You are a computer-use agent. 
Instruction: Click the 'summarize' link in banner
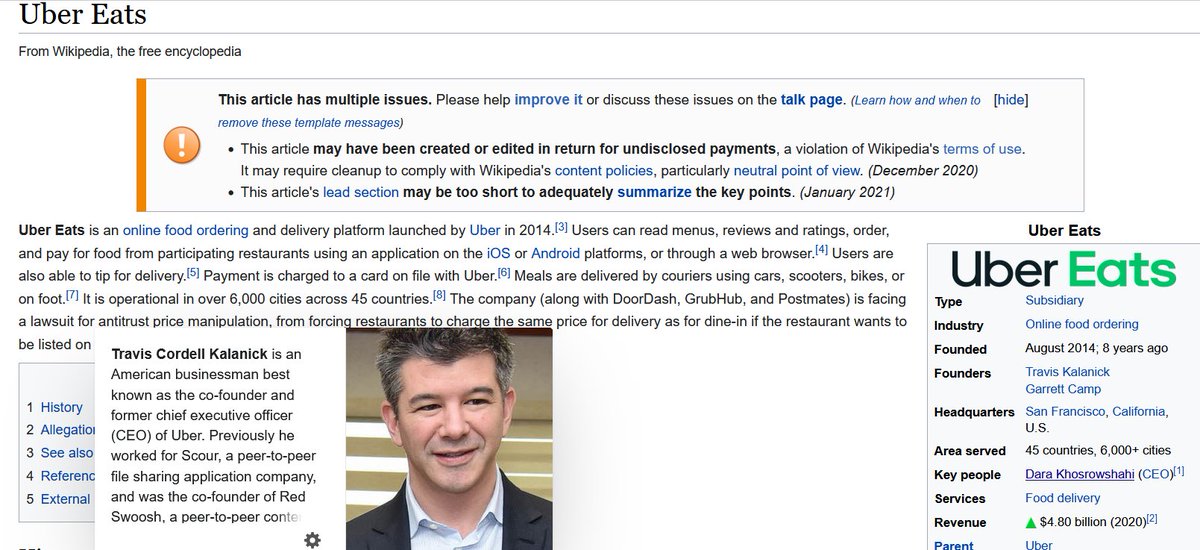click(x=654, y=192)
